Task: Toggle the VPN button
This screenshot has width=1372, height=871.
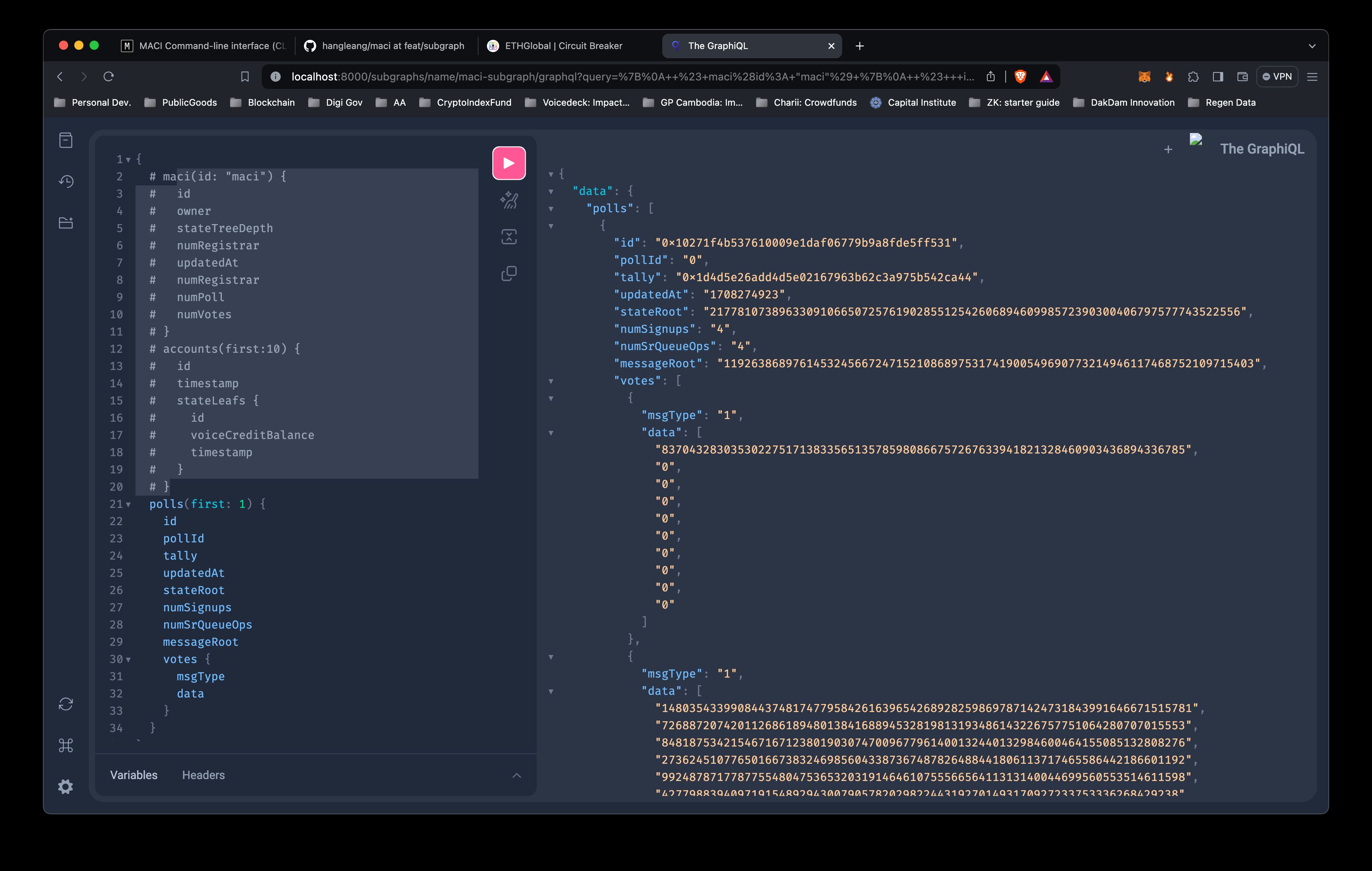Action: [x=1277, y=76]
